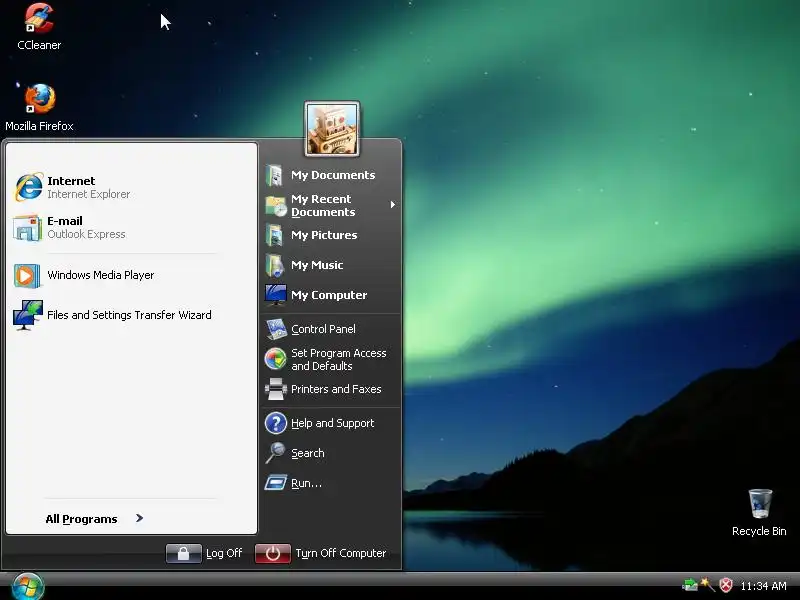800x600 pixels.
Task: Click the Set Program Access and Defaults text
Action: pyautogui.click(x=339, y=359)
